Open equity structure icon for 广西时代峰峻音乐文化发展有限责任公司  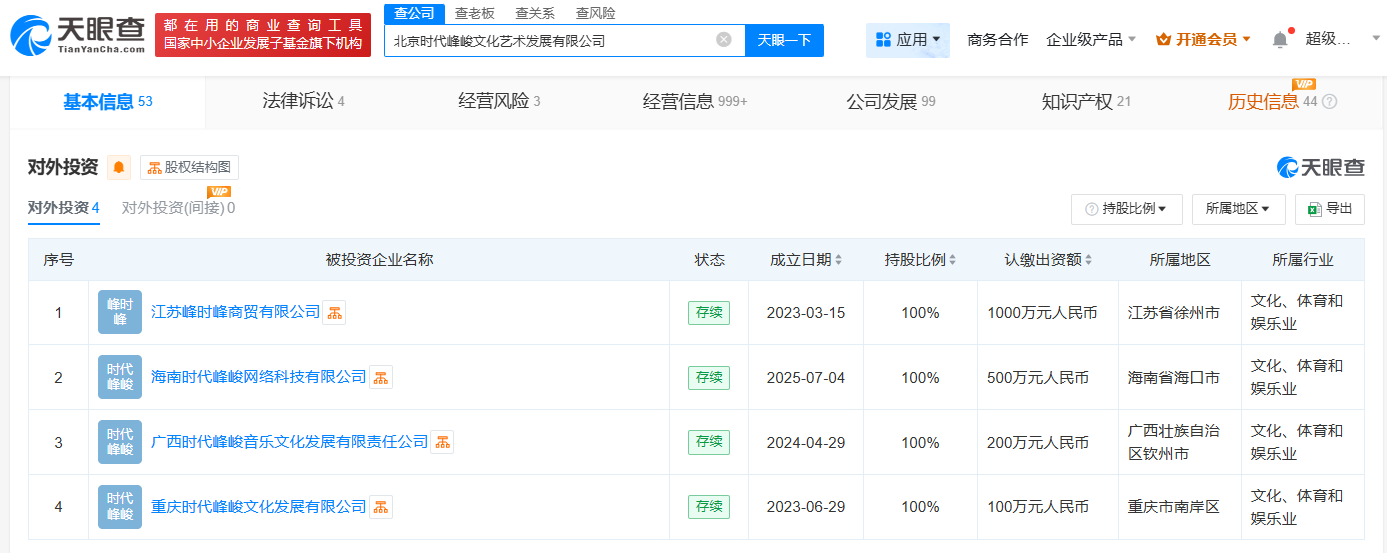442,442
